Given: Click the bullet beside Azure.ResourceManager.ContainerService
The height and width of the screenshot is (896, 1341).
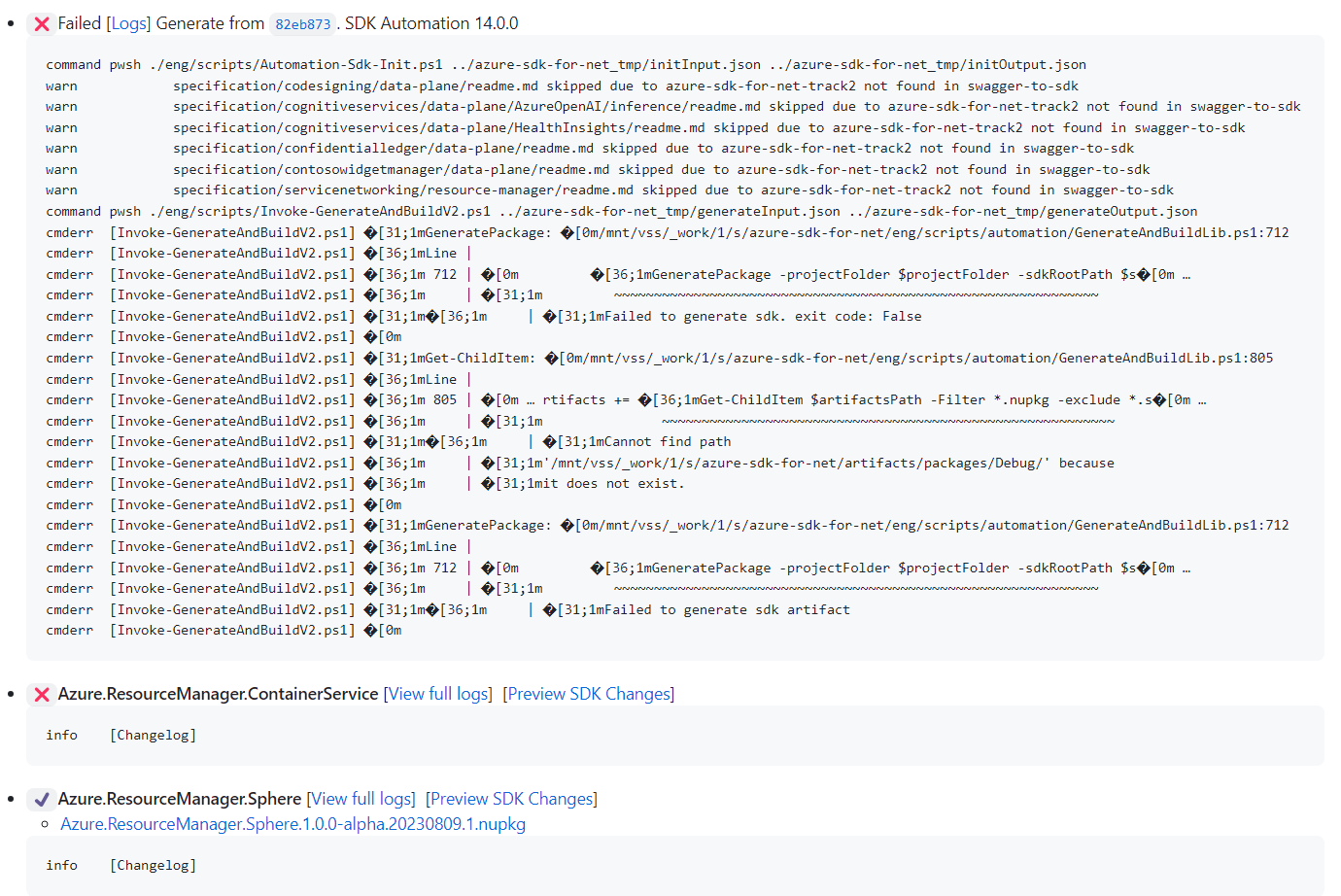Looking at the screenshot, I should pos(12,694).
